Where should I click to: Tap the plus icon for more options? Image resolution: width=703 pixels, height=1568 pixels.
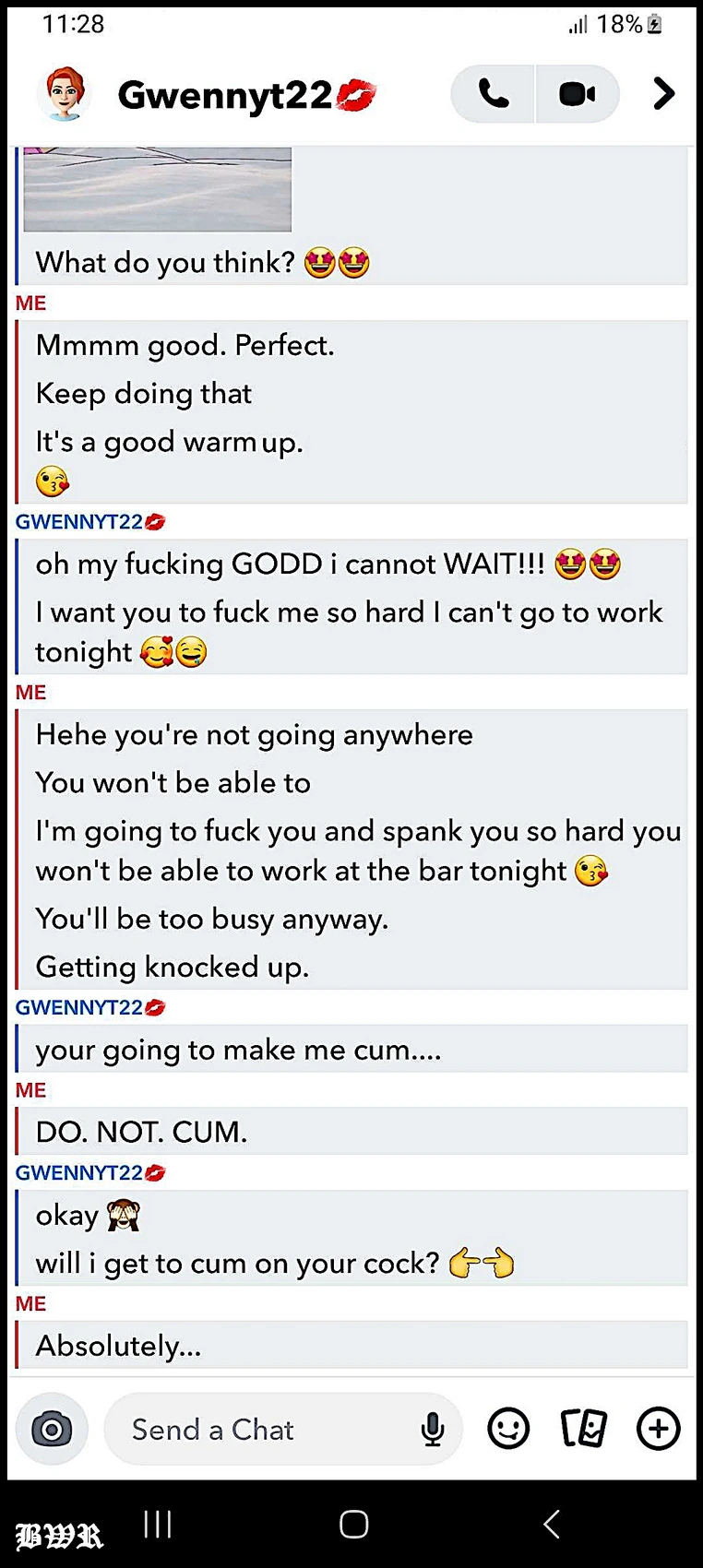click(659, 1429)
